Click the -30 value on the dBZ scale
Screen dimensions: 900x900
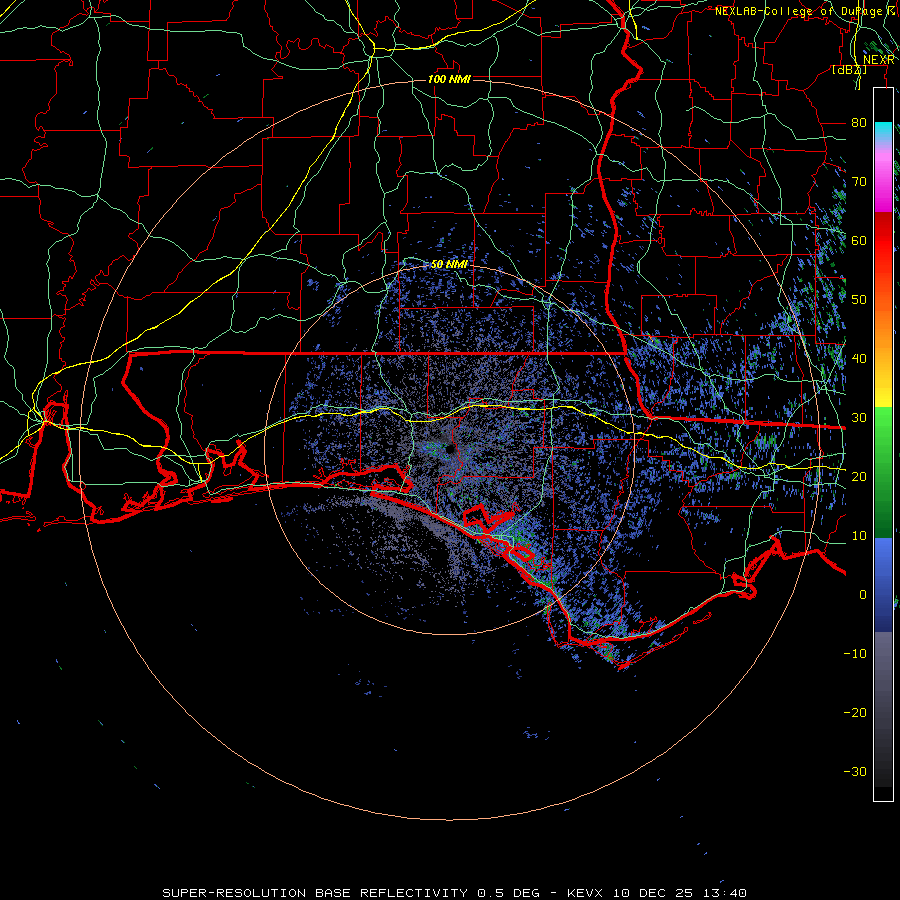click(855, 771)
